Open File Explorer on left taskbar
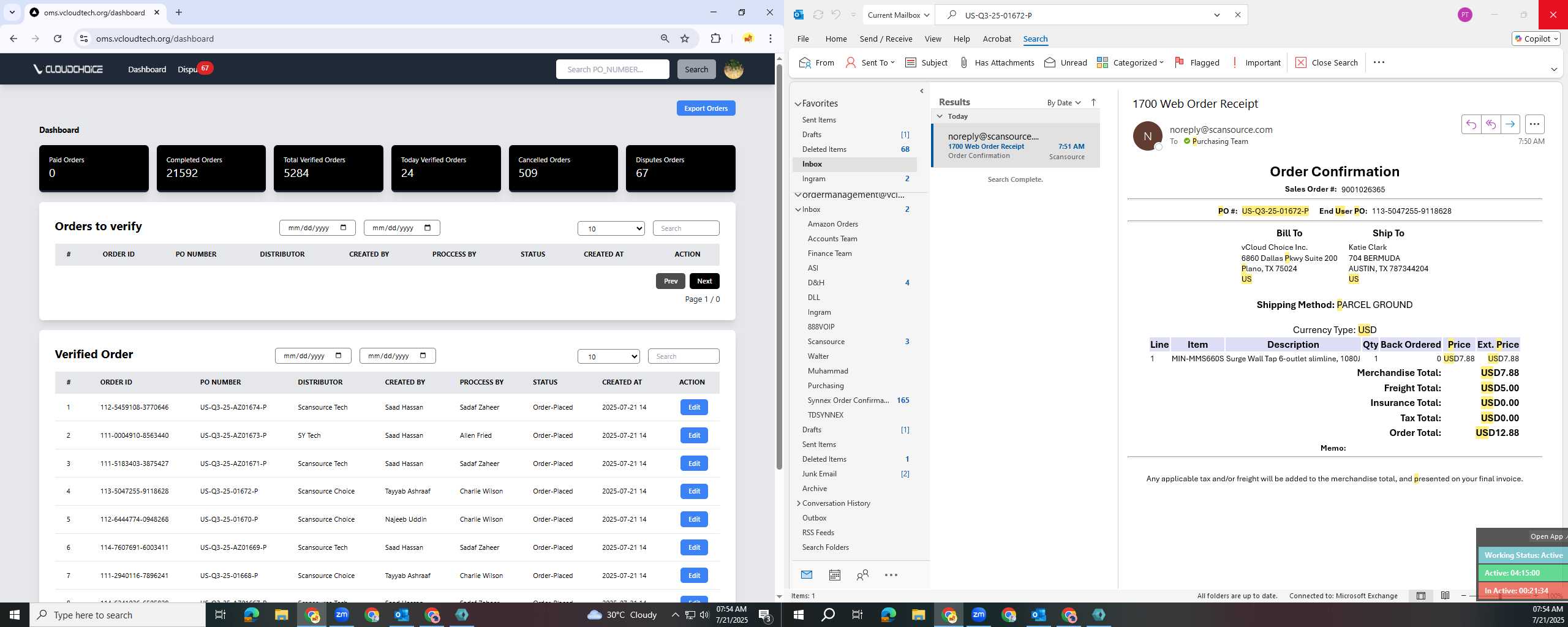The image size is (1568, 627). (x=281, y=615)
